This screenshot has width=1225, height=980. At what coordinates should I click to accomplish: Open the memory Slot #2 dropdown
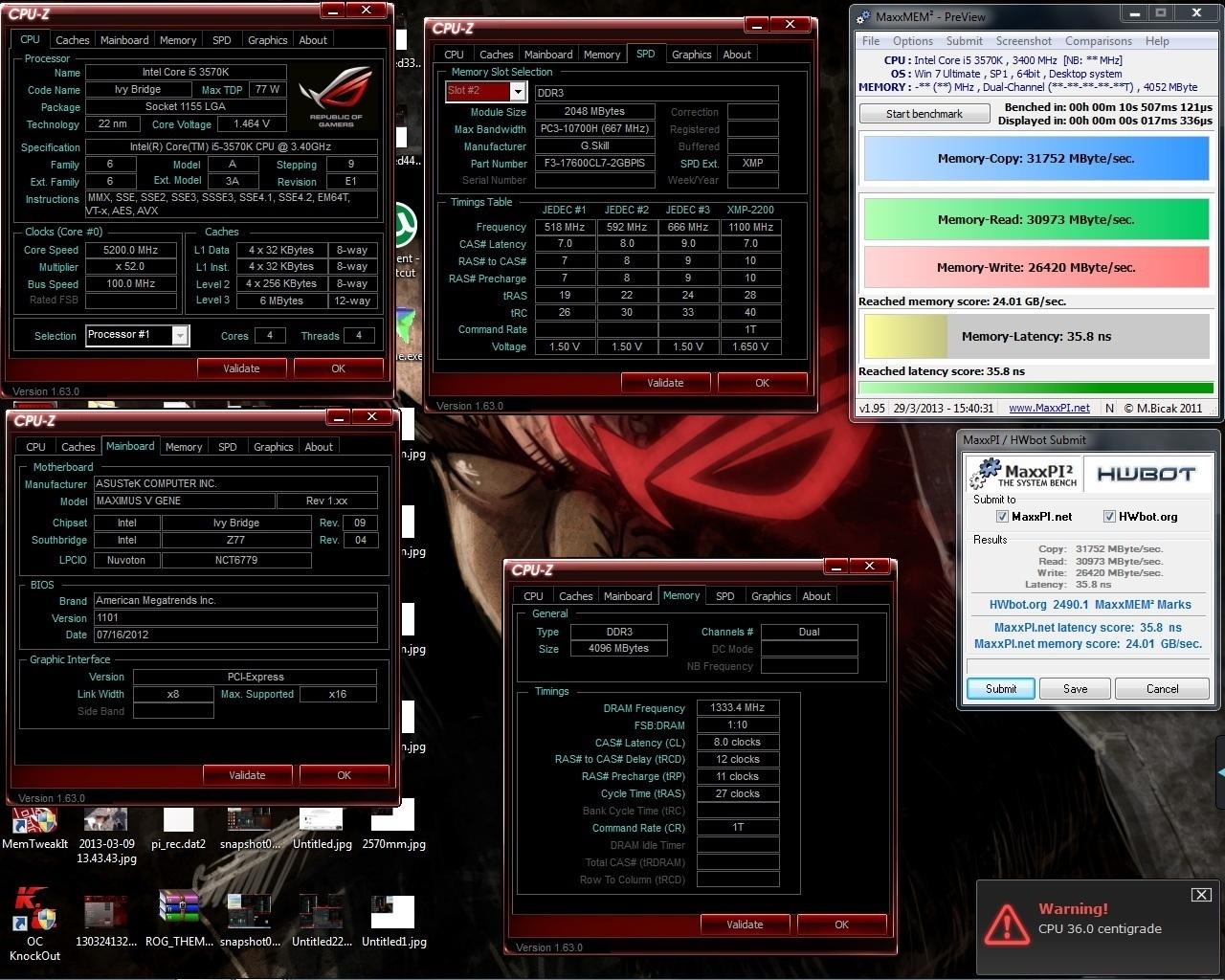(518, 91)
